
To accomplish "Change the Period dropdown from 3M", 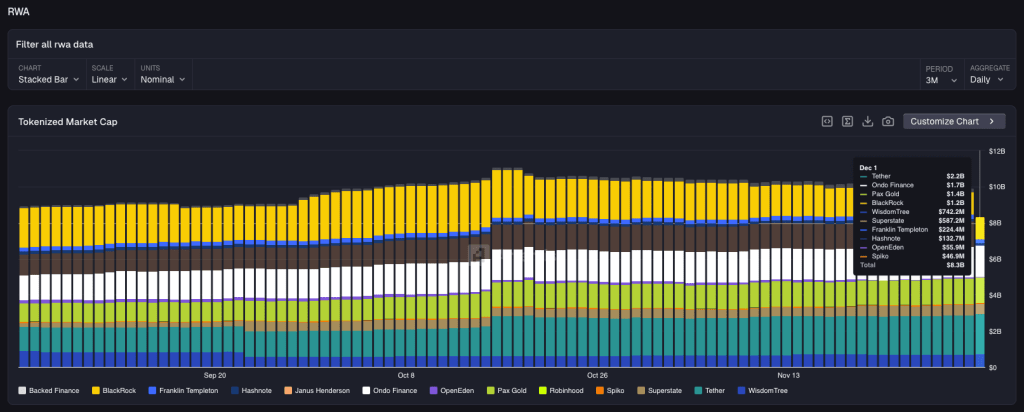I will [940, 79].
